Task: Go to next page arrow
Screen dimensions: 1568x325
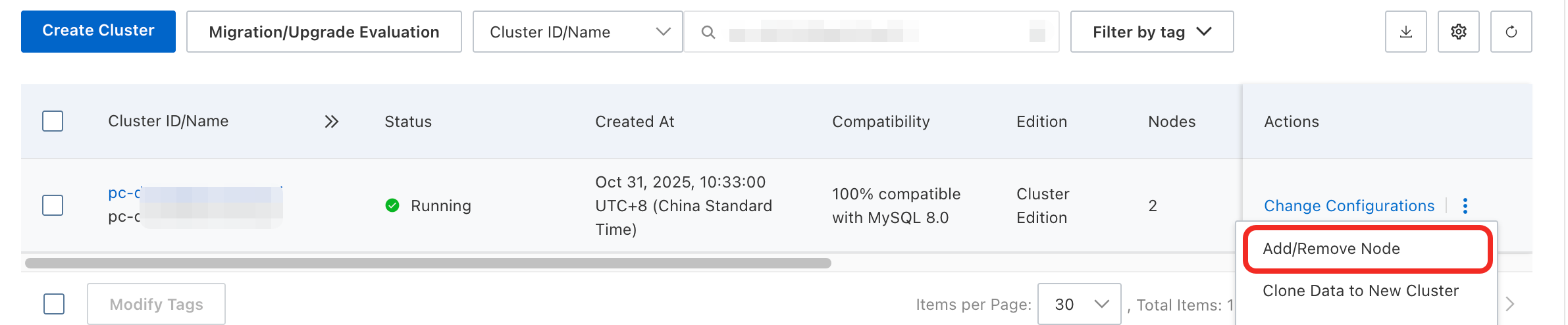Action: (x=1510, y=304)
